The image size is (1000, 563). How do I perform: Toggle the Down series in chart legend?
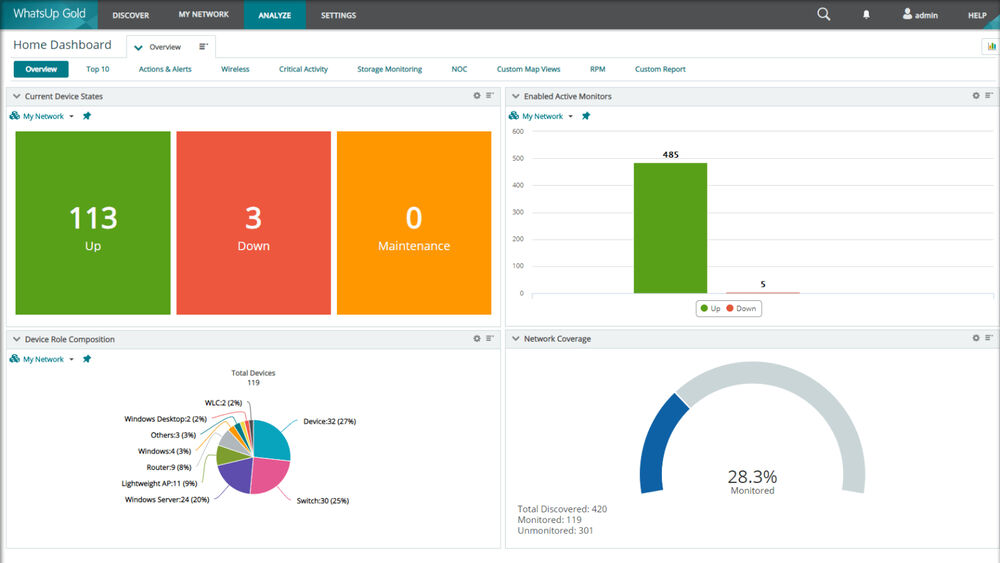point(741,309)
